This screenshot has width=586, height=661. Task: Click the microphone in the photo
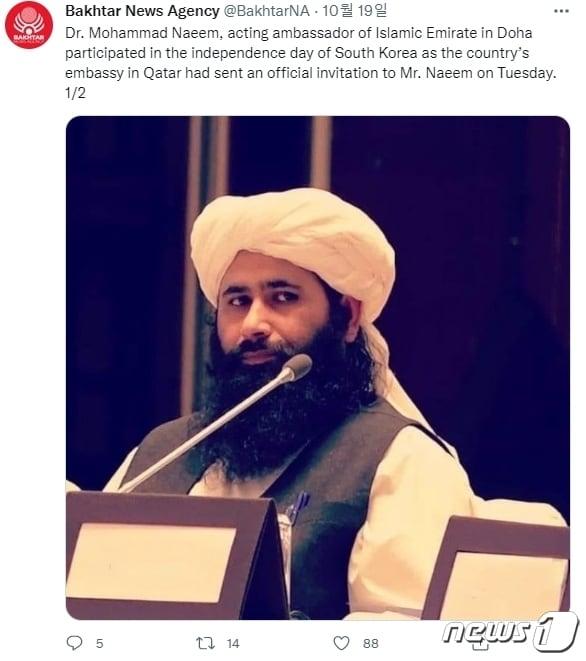[217, 423]
